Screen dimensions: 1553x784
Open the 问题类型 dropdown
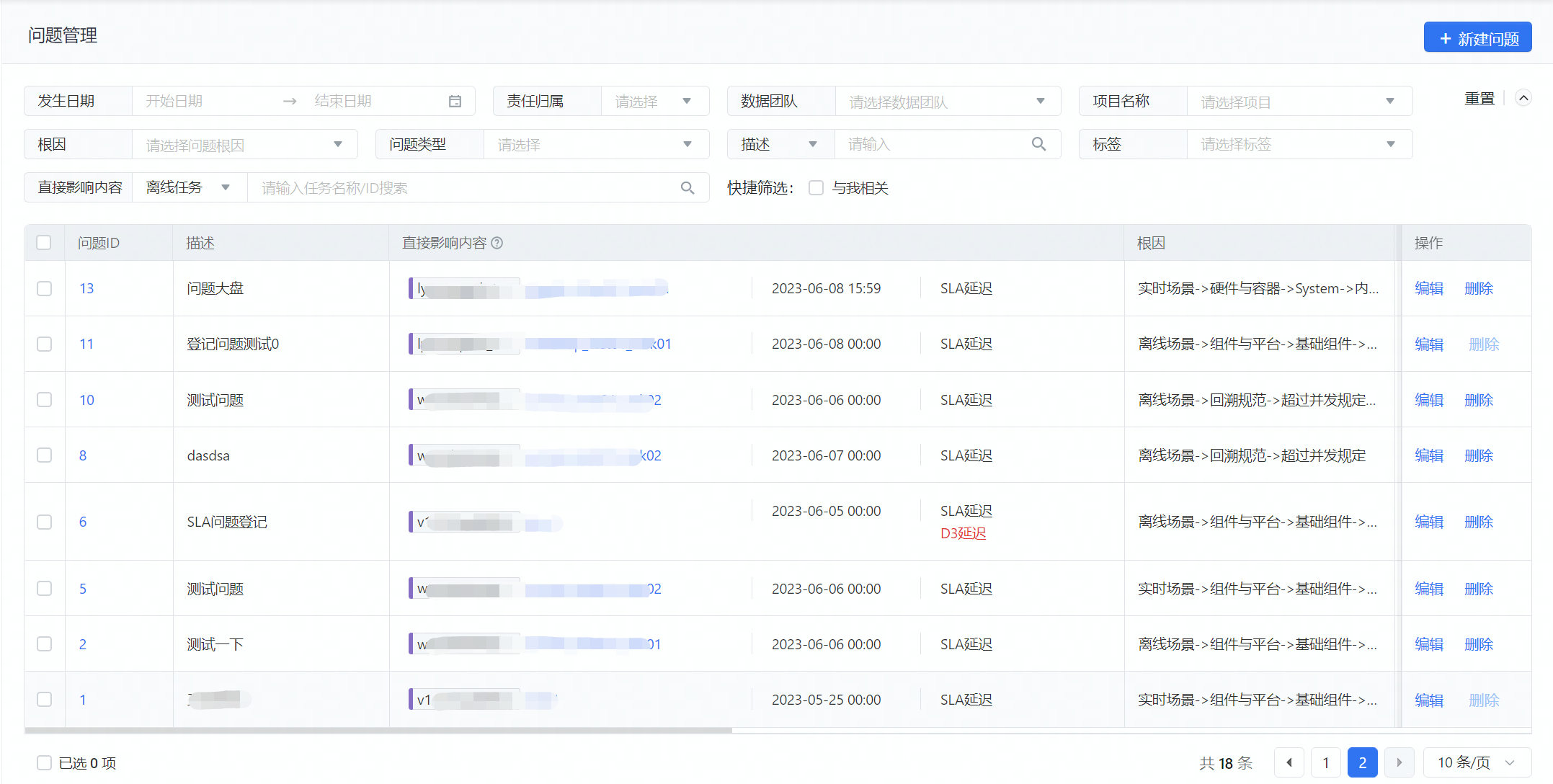[x=596, y=144]
